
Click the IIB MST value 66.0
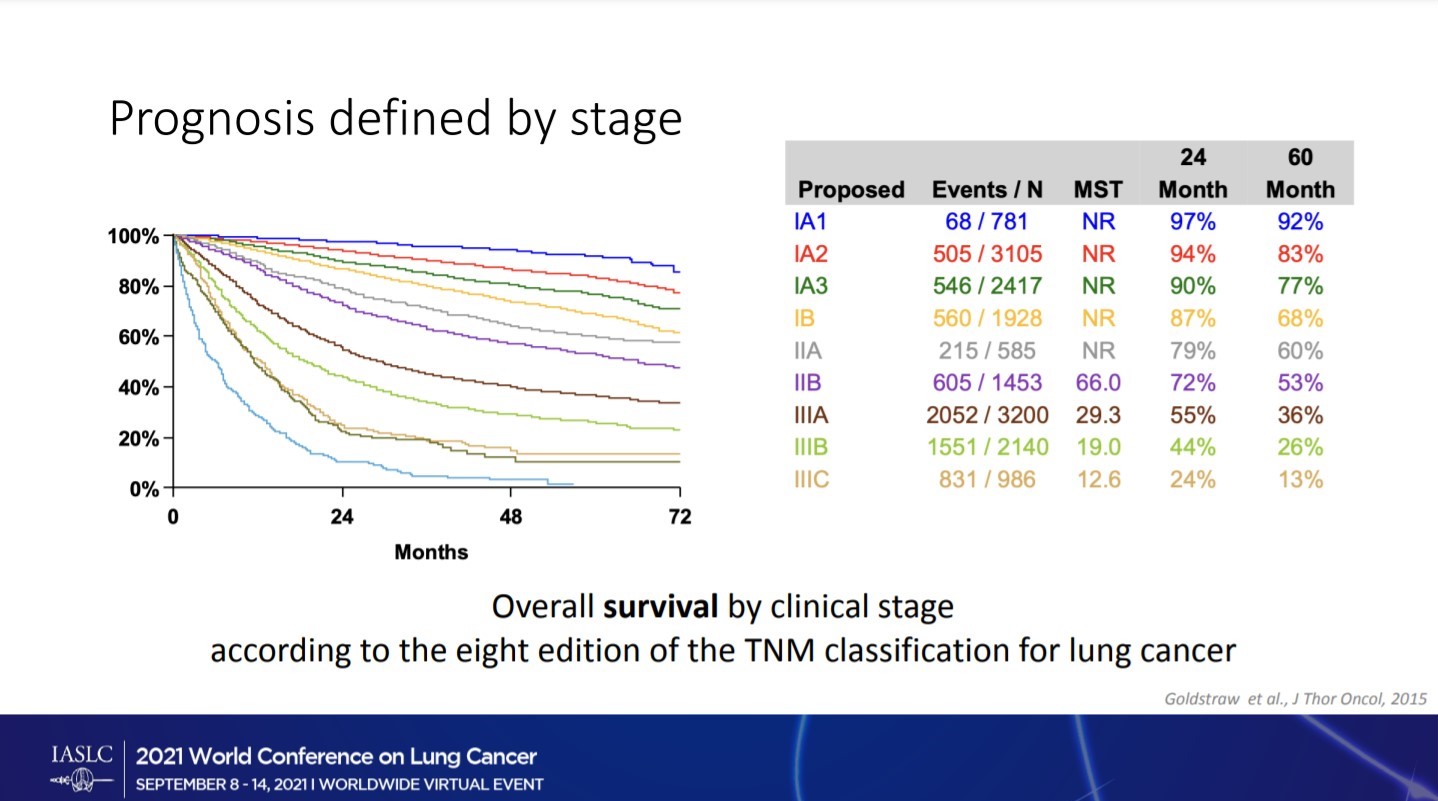pyautogui.click(x=1098, y=383)
